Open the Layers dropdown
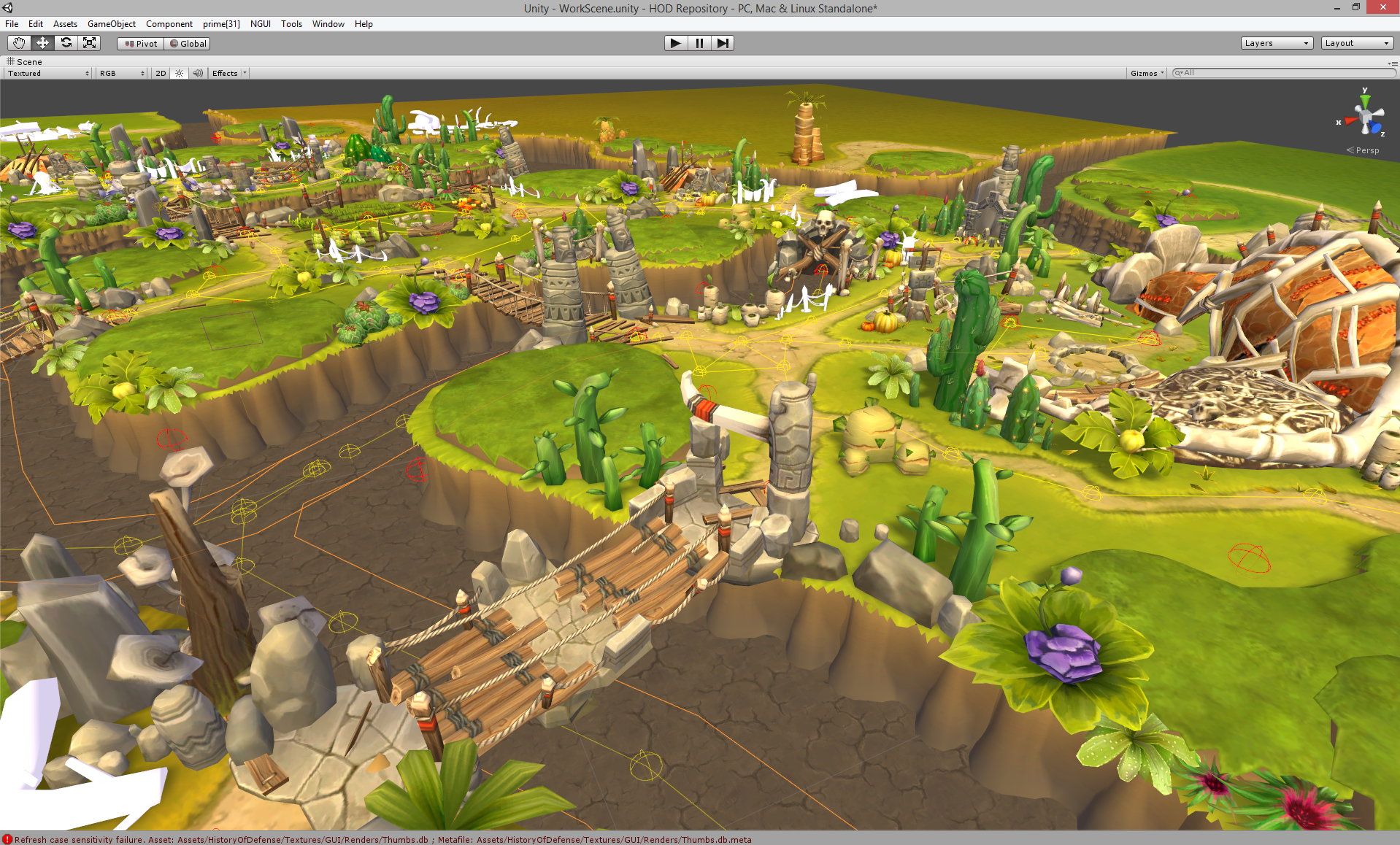The width and height of the screenshot is (1400, 845). pos(1277,43)
